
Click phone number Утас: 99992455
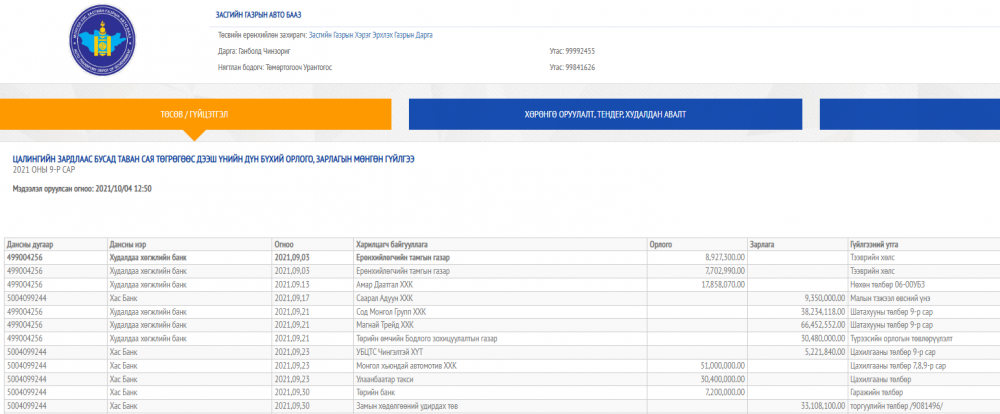click(572, 51)
